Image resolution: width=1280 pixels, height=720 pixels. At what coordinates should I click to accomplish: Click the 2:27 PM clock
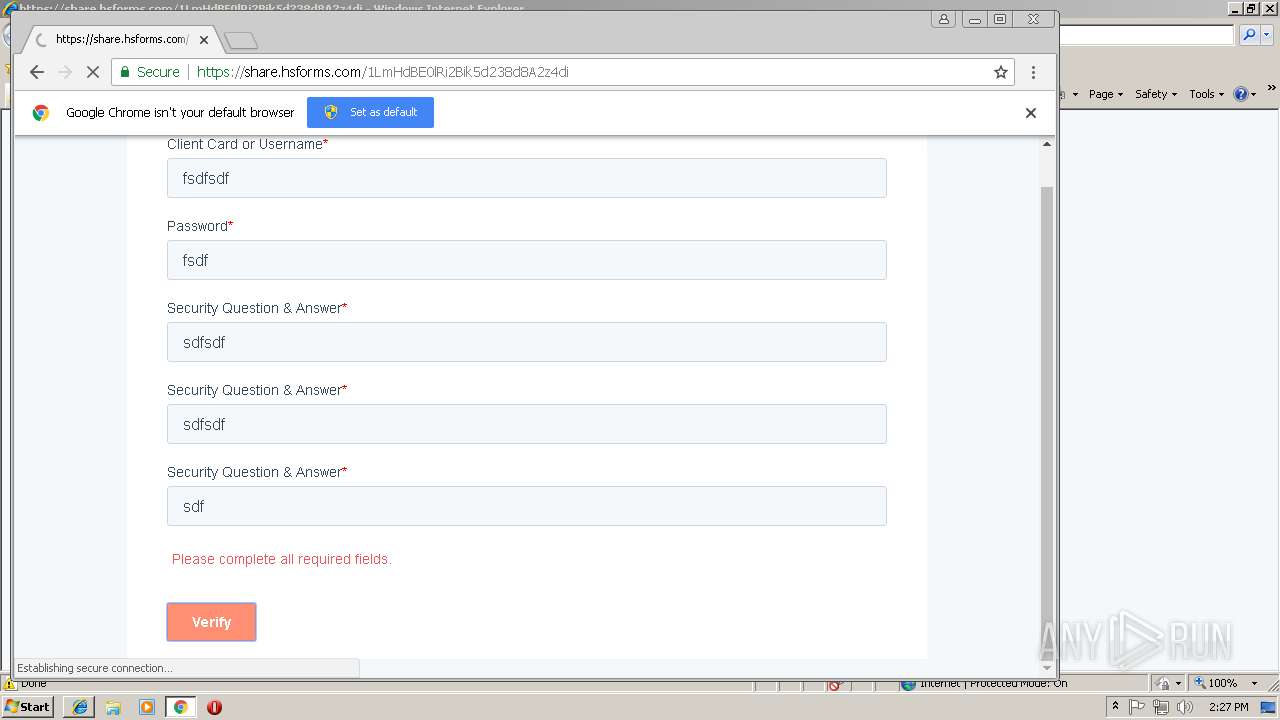click(1228, 707)
